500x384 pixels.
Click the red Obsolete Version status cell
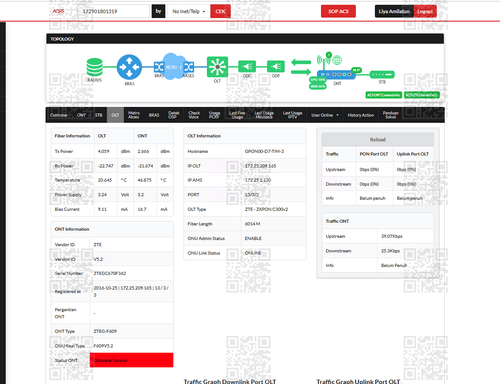(x=131, y=360)
